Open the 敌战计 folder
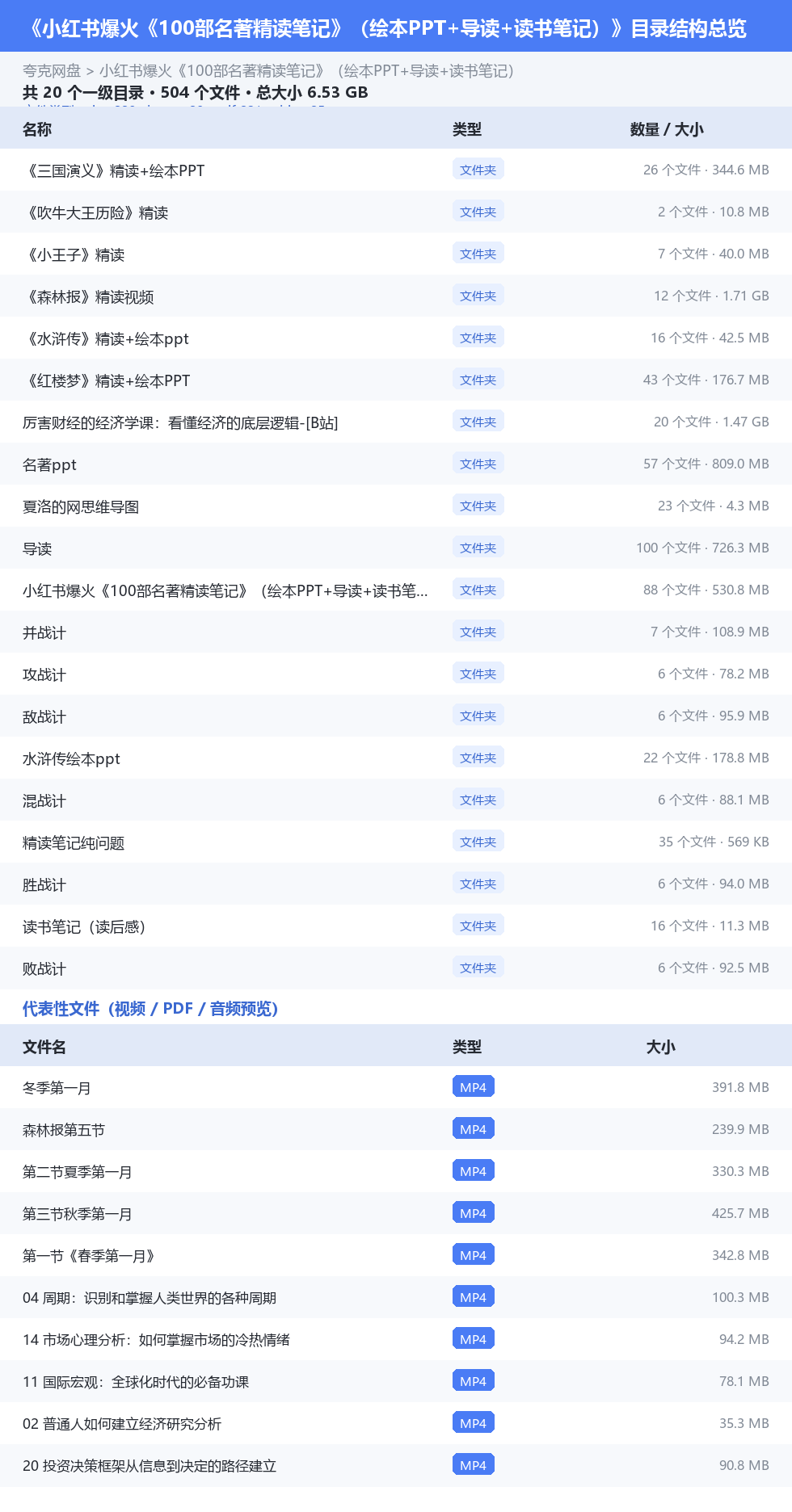The height and width of the screenshot is (1512, 792). click(44, 716)
